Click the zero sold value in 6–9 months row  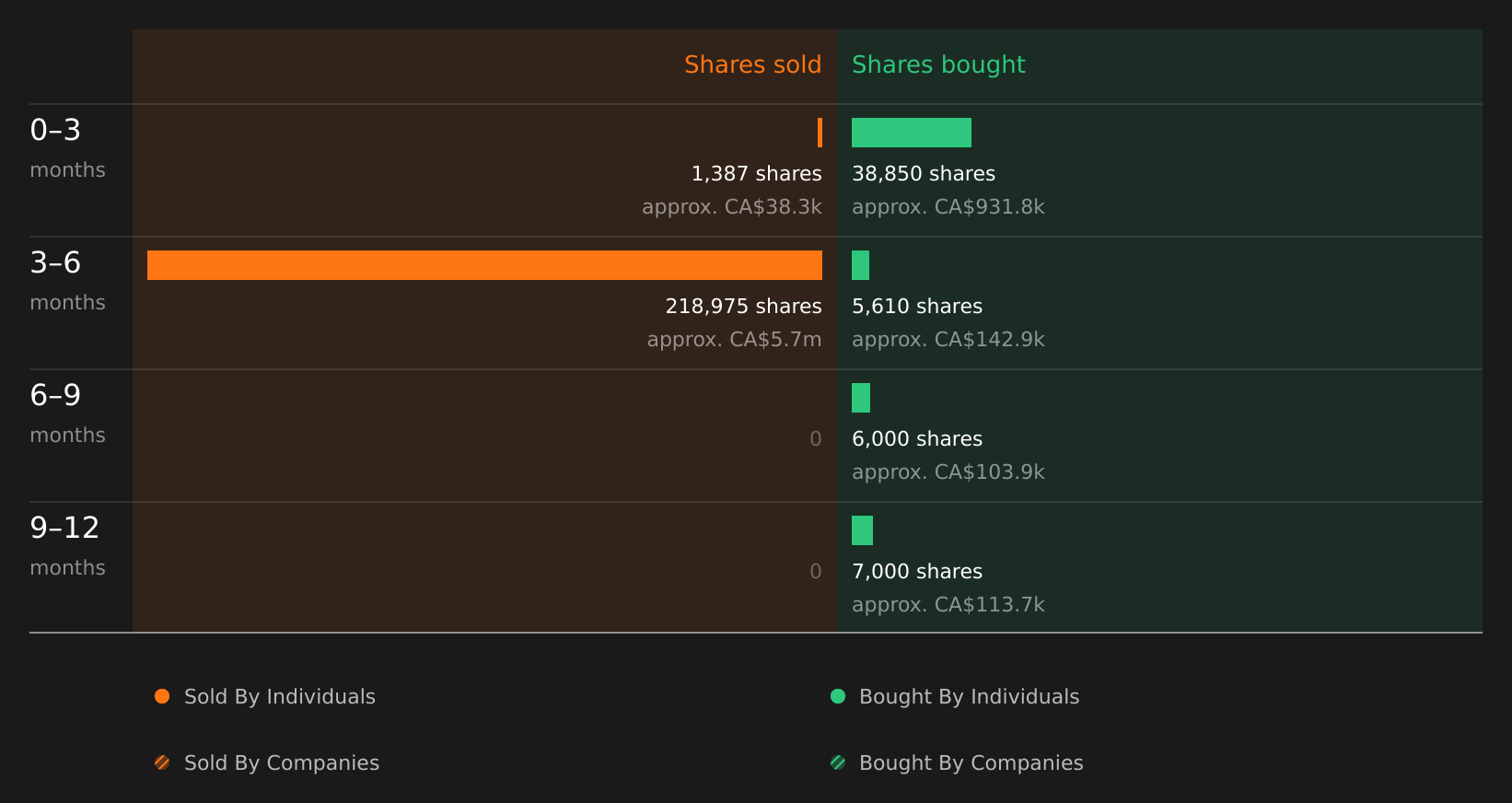tap(816, 438)
